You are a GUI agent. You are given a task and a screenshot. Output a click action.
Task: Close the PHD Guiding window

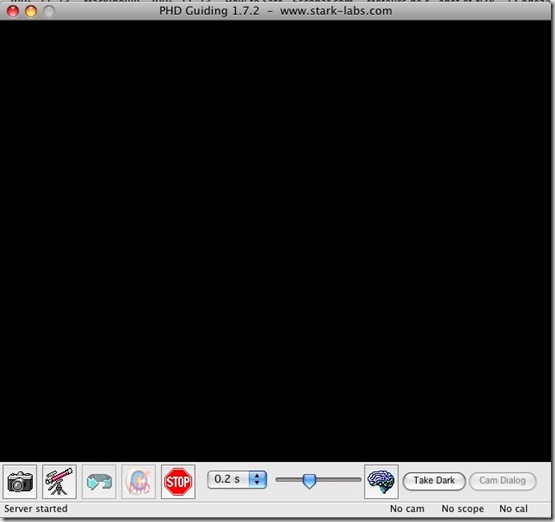tap(13, 11)
